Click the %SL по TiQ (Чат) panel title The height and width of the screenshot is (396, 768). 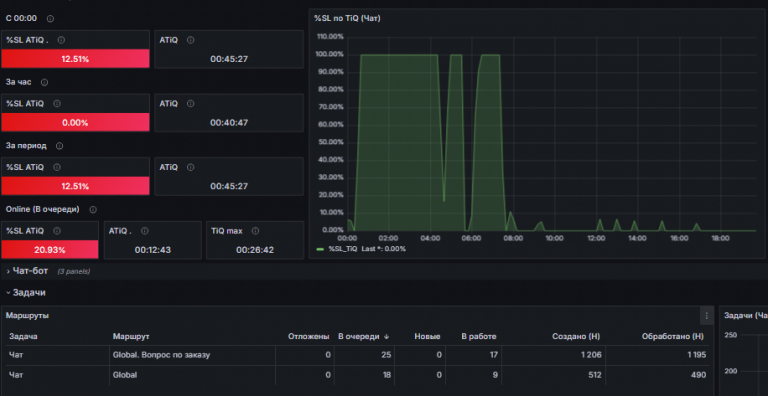[347, 18]
